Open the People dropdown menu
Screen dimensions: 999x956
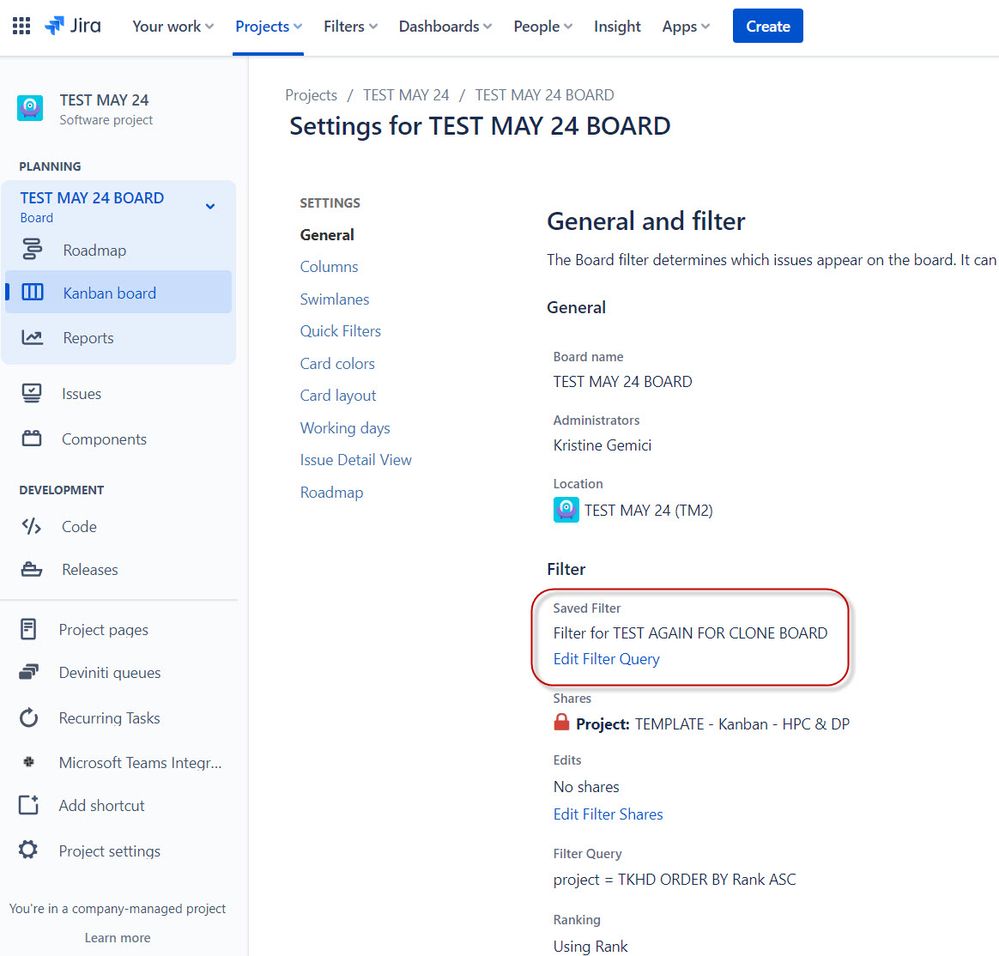(x=543, y=26)
